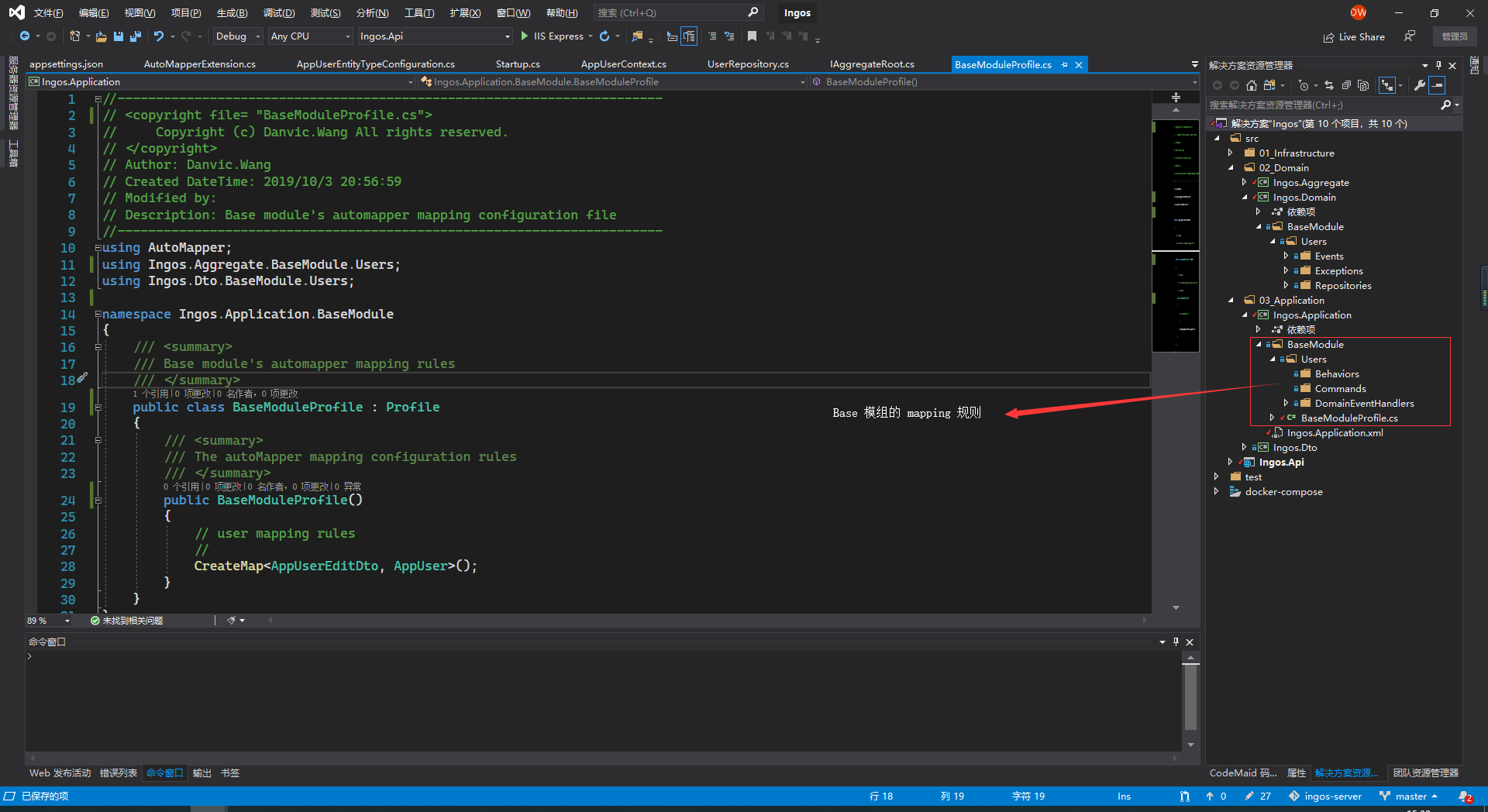Toggle Preview Selected Items button
The width and height of the screenshot is (1488, 812).
(x=1437, y=85)
